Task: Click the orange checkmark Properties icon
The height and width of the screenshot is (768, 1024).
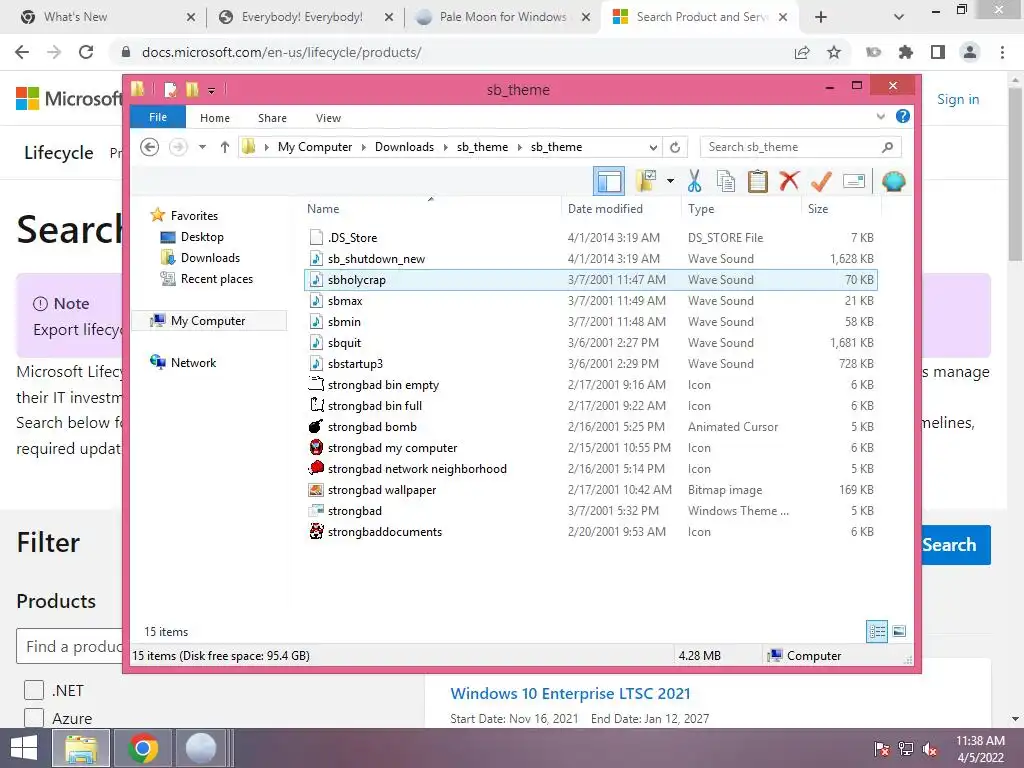Action: point(821,181)
